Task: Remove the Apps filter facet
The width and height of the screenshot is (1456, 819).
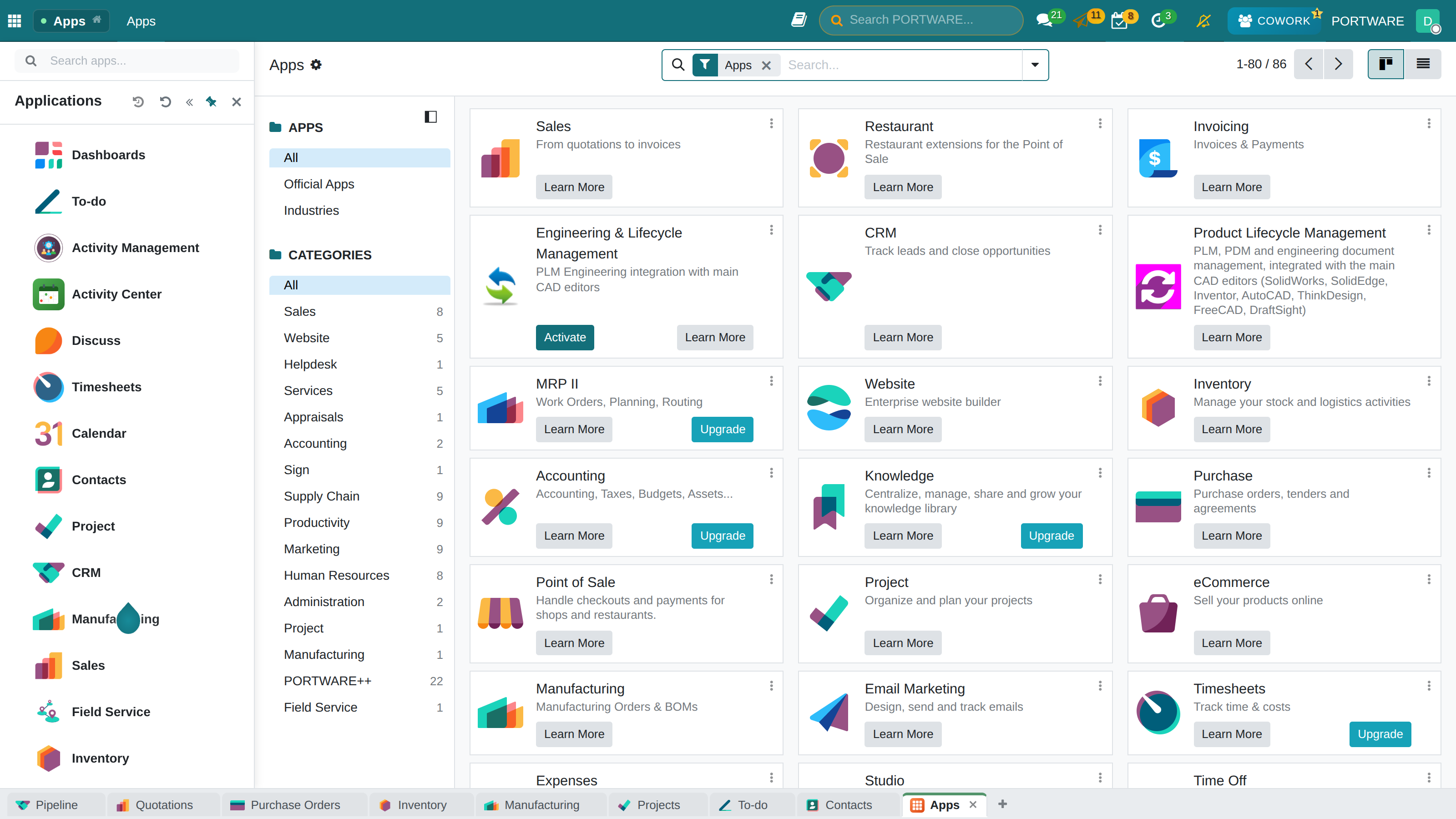Action: (x=766, y=66)
